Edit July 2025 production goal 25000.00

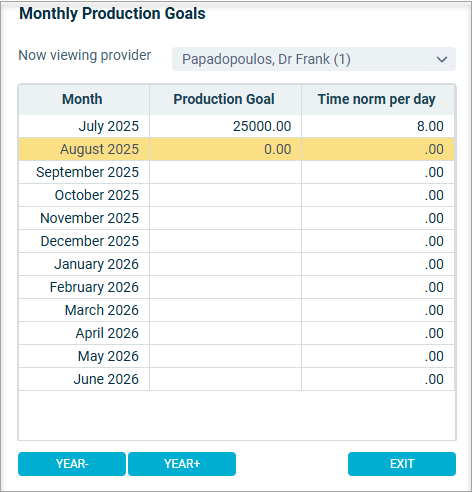(226, 126)
